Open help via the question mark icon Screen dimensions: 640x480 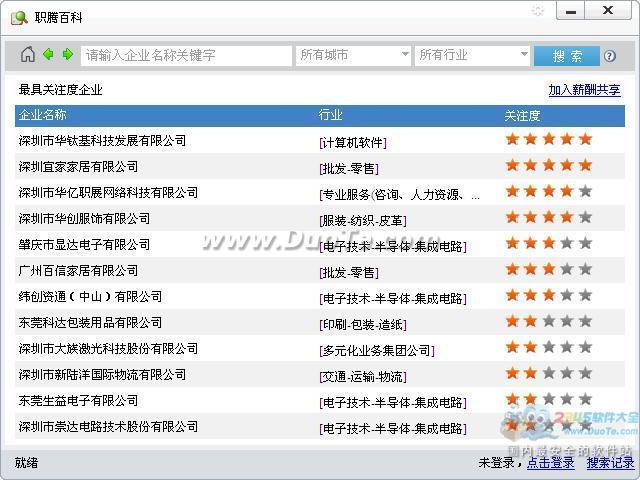coord(610,56)
